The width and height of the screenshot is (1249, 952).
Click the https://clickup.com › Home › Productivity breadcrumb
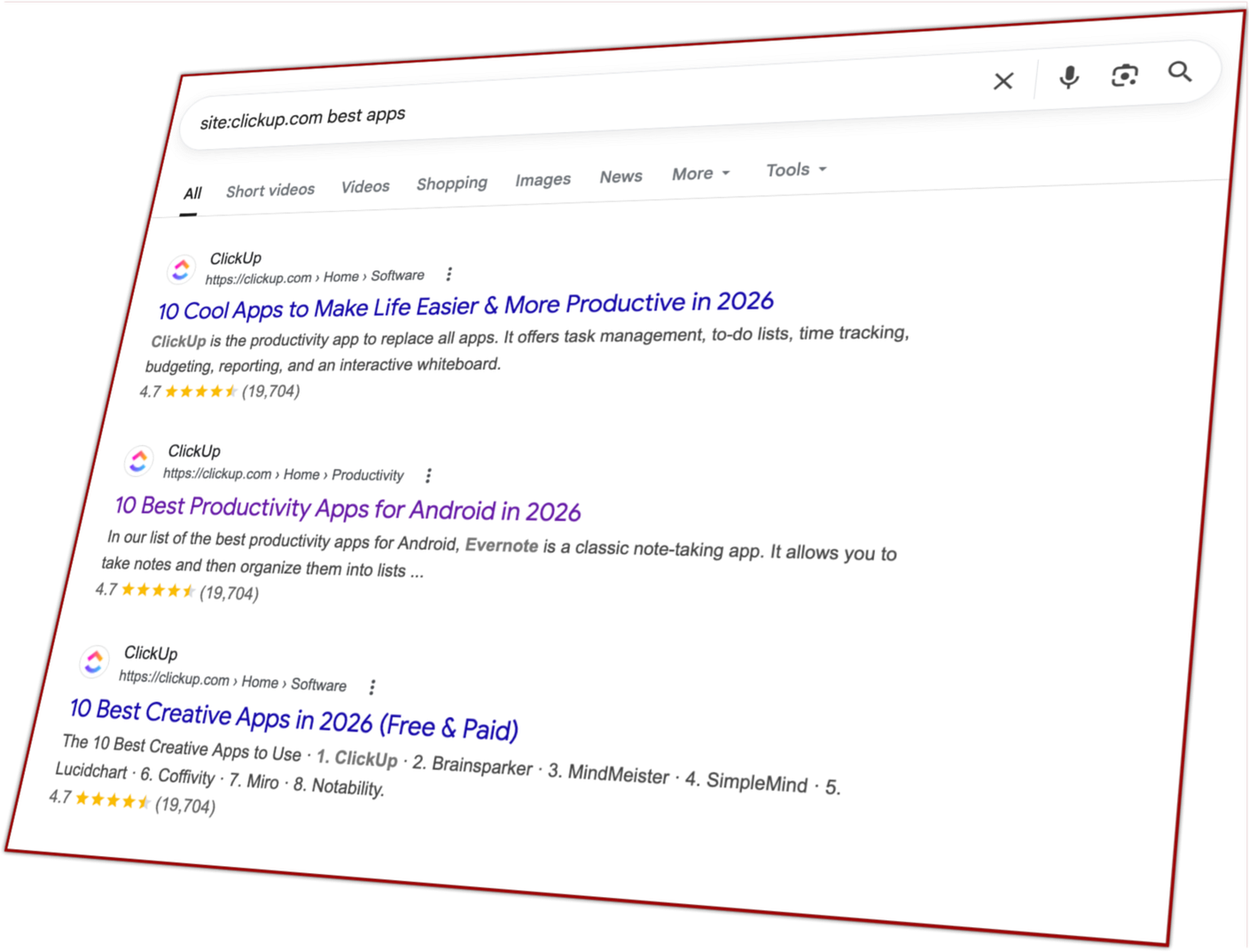click(x=283, y=474)
